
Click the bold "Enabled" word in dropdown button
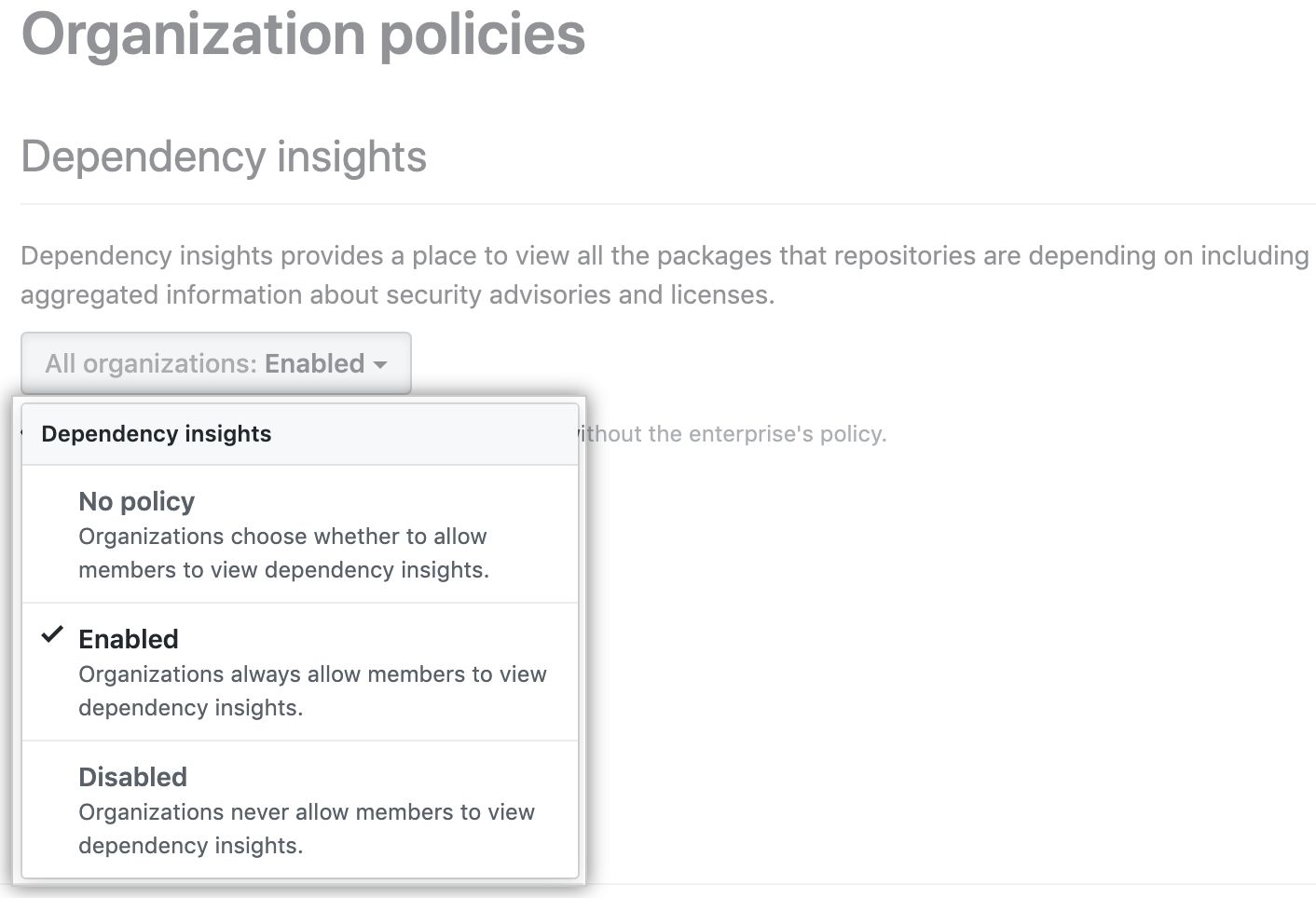coord(314,363)
